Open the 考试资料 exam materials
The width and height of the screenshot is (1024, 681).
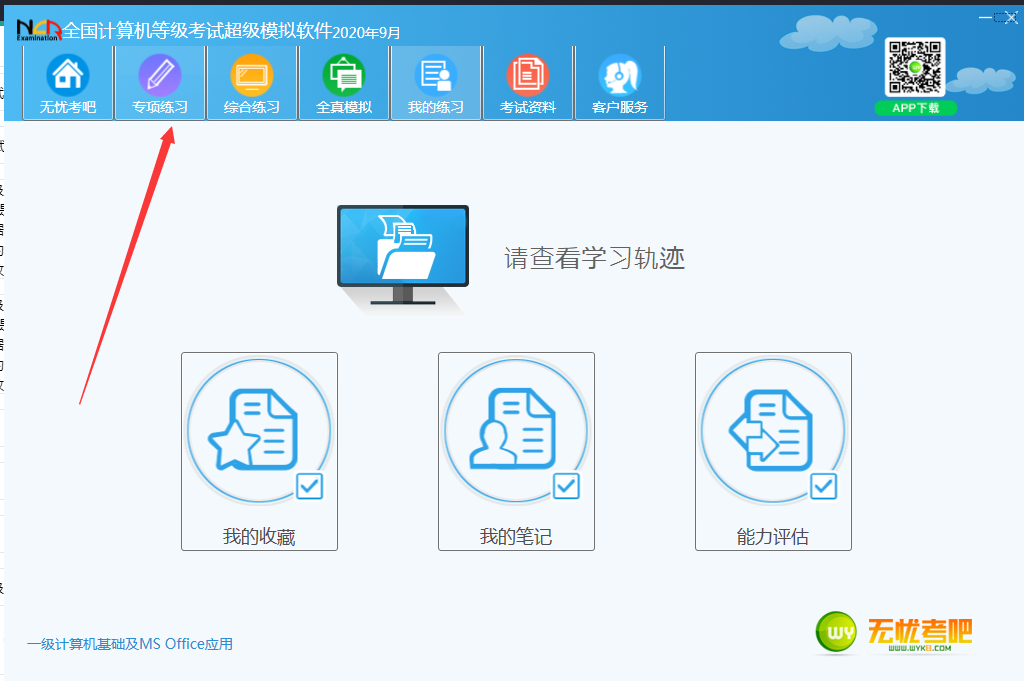527,82
